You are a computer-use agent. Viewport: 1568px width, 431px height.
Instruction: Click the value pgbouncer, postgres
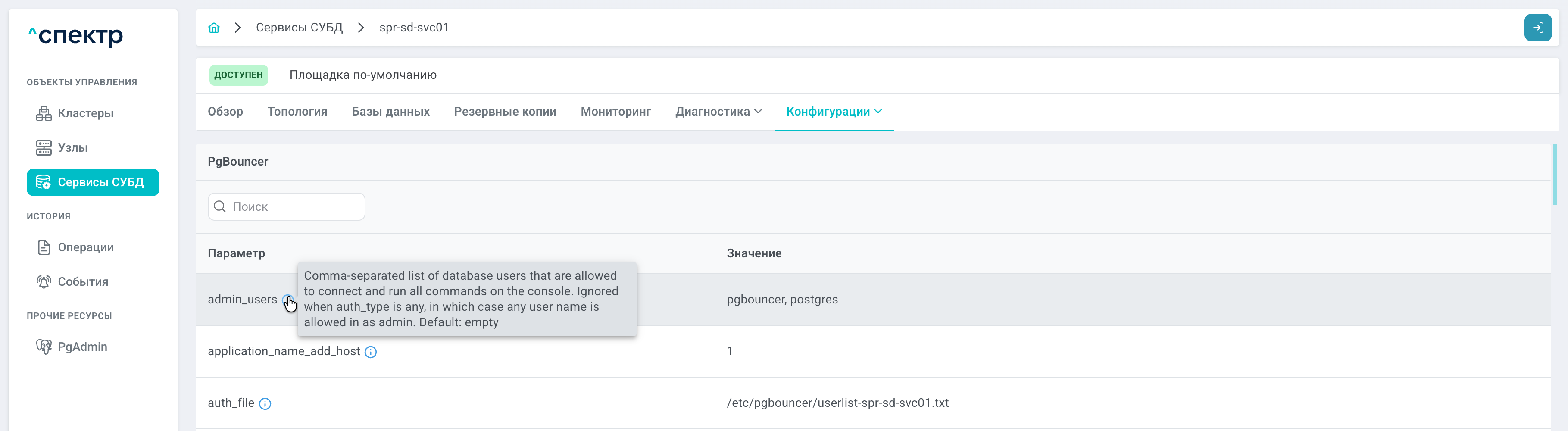tap(782, 300)
